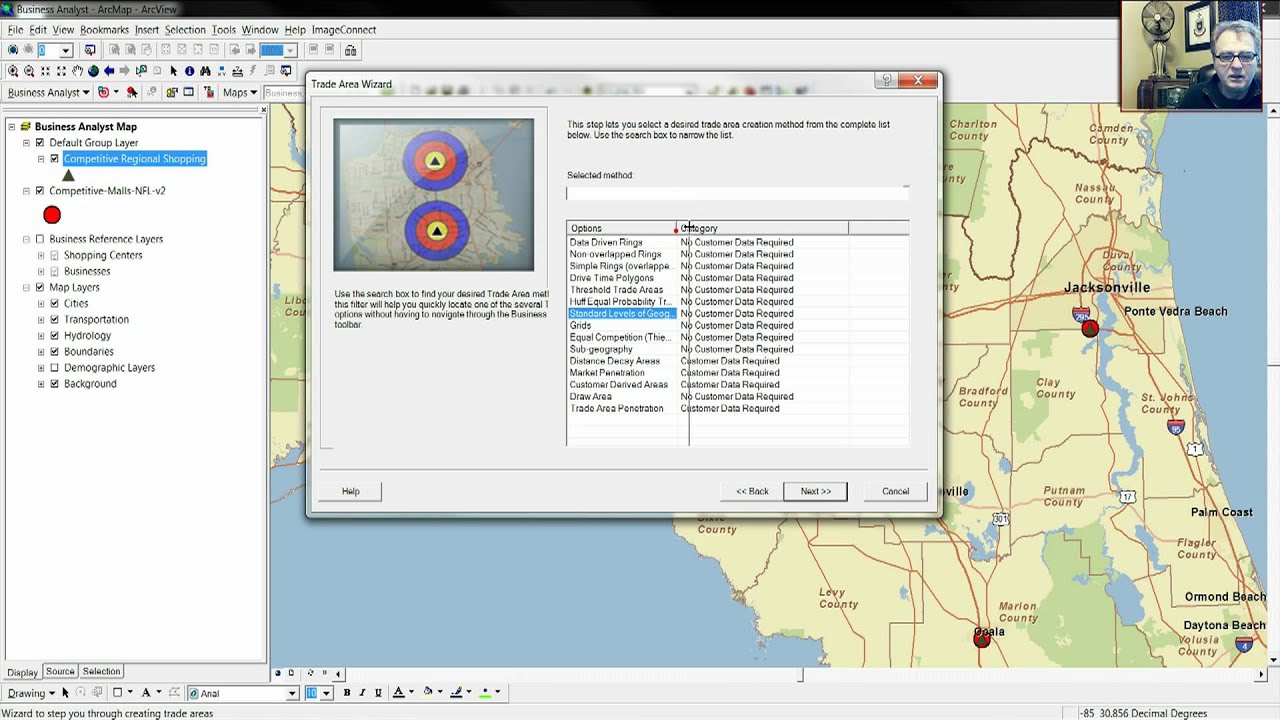
Task: Apply Bold text formatting
Action: click(x=346, y=693)
